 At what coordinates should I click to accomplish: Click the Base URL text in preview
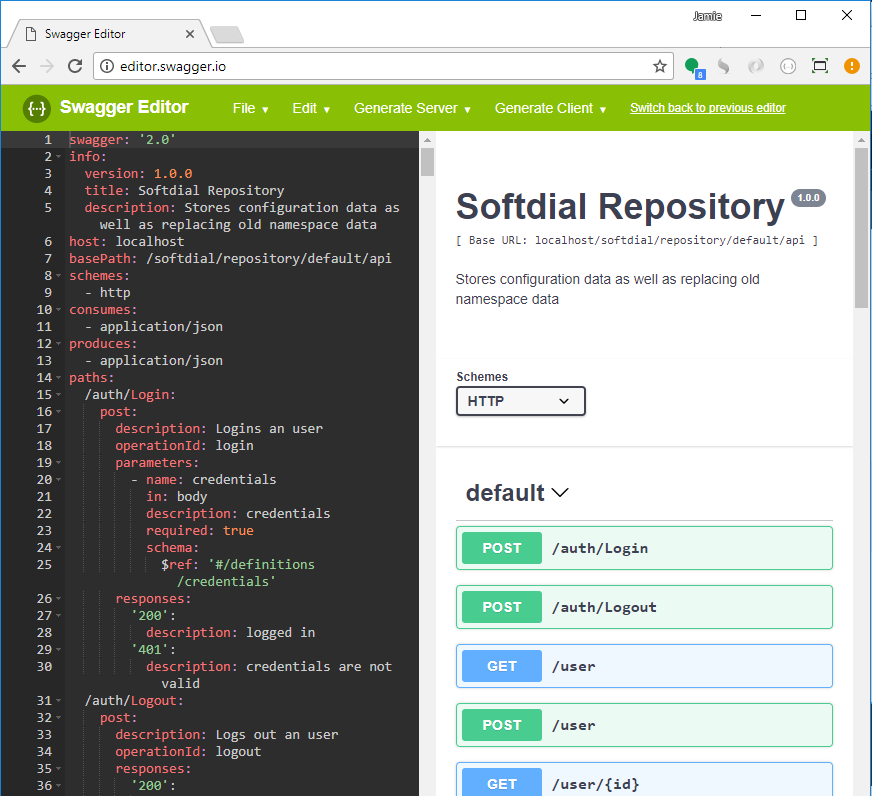click(637, 240)
